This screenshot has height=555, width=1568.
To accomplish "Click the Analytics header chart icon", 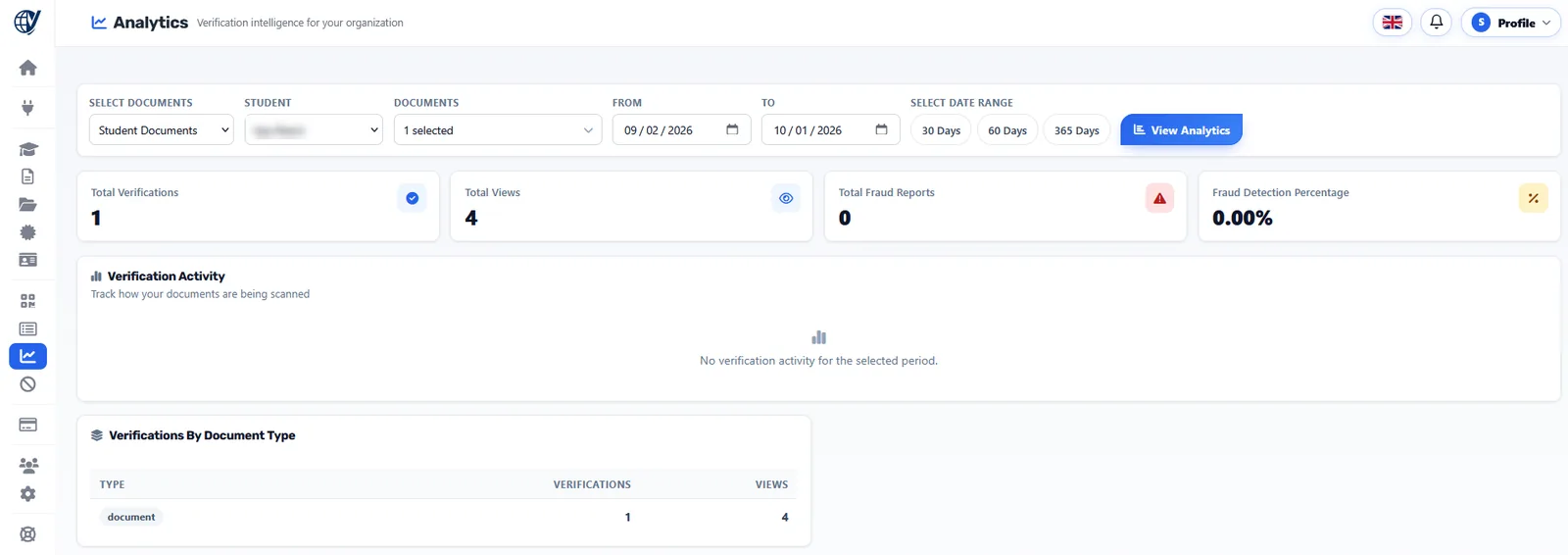I will point(99,22).
